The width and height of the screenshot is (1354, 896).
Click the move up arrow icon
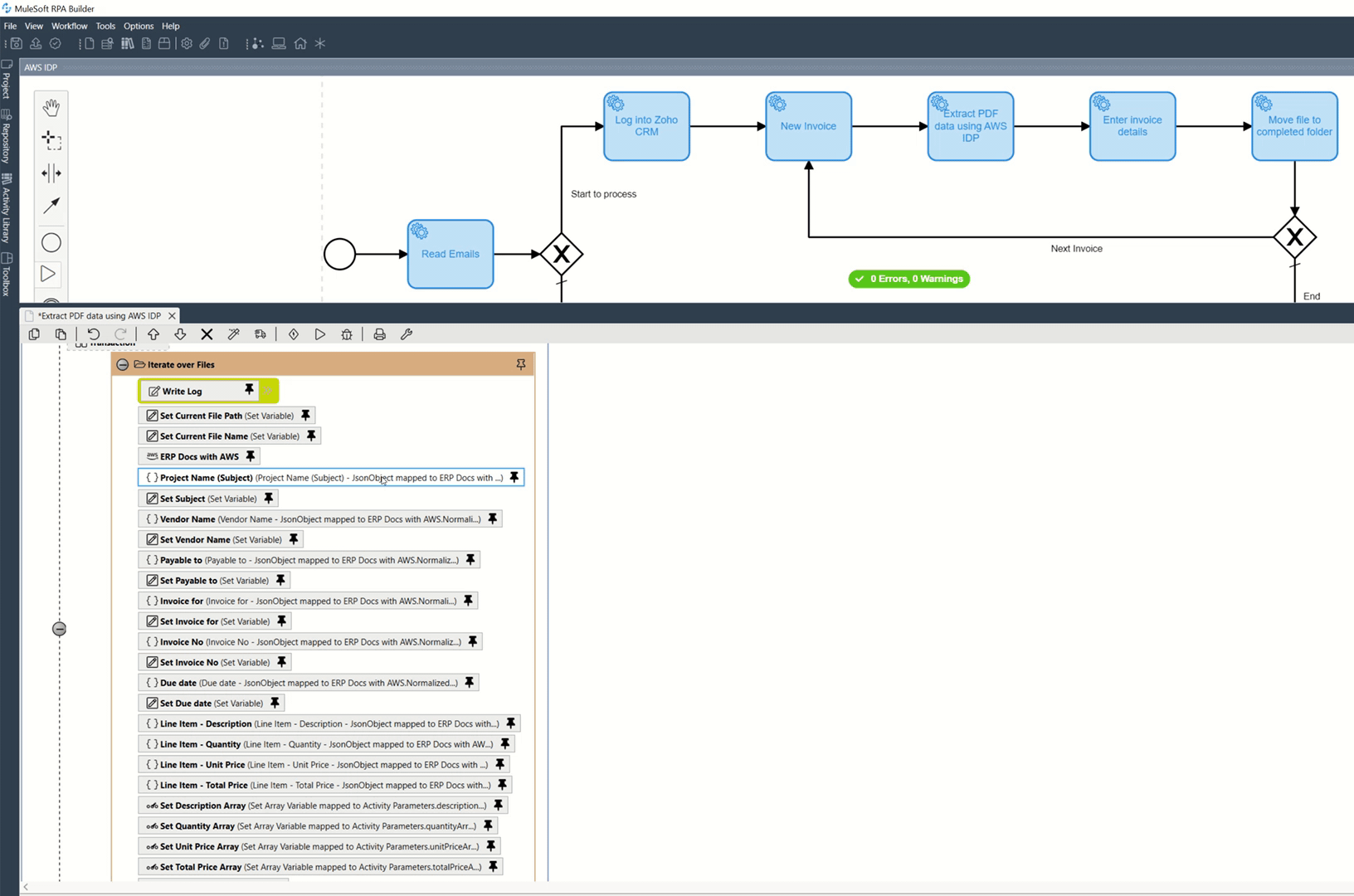pos(153,334)
